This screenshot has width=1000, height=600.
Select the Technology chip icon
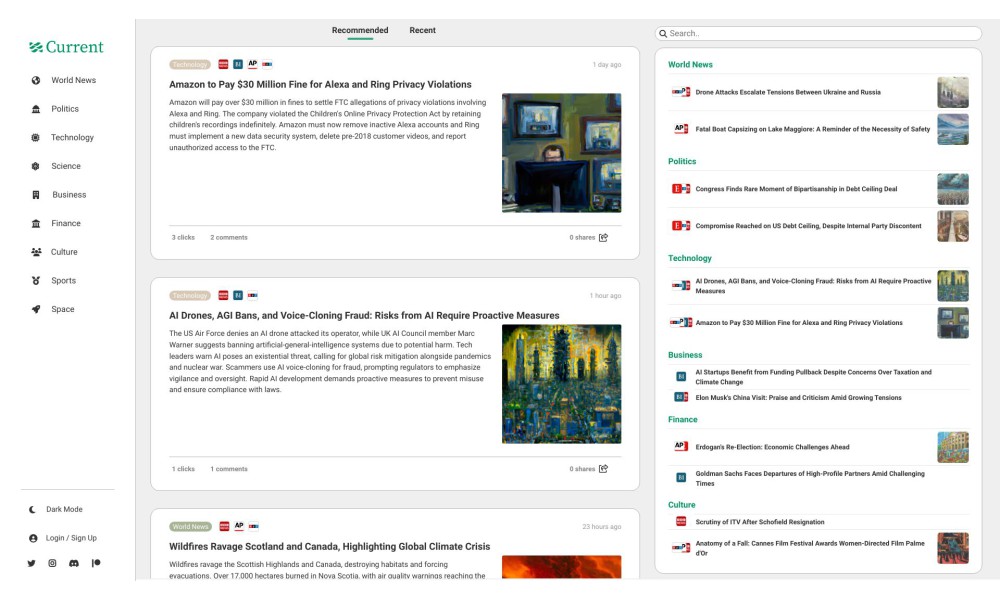tap(36, 138)
